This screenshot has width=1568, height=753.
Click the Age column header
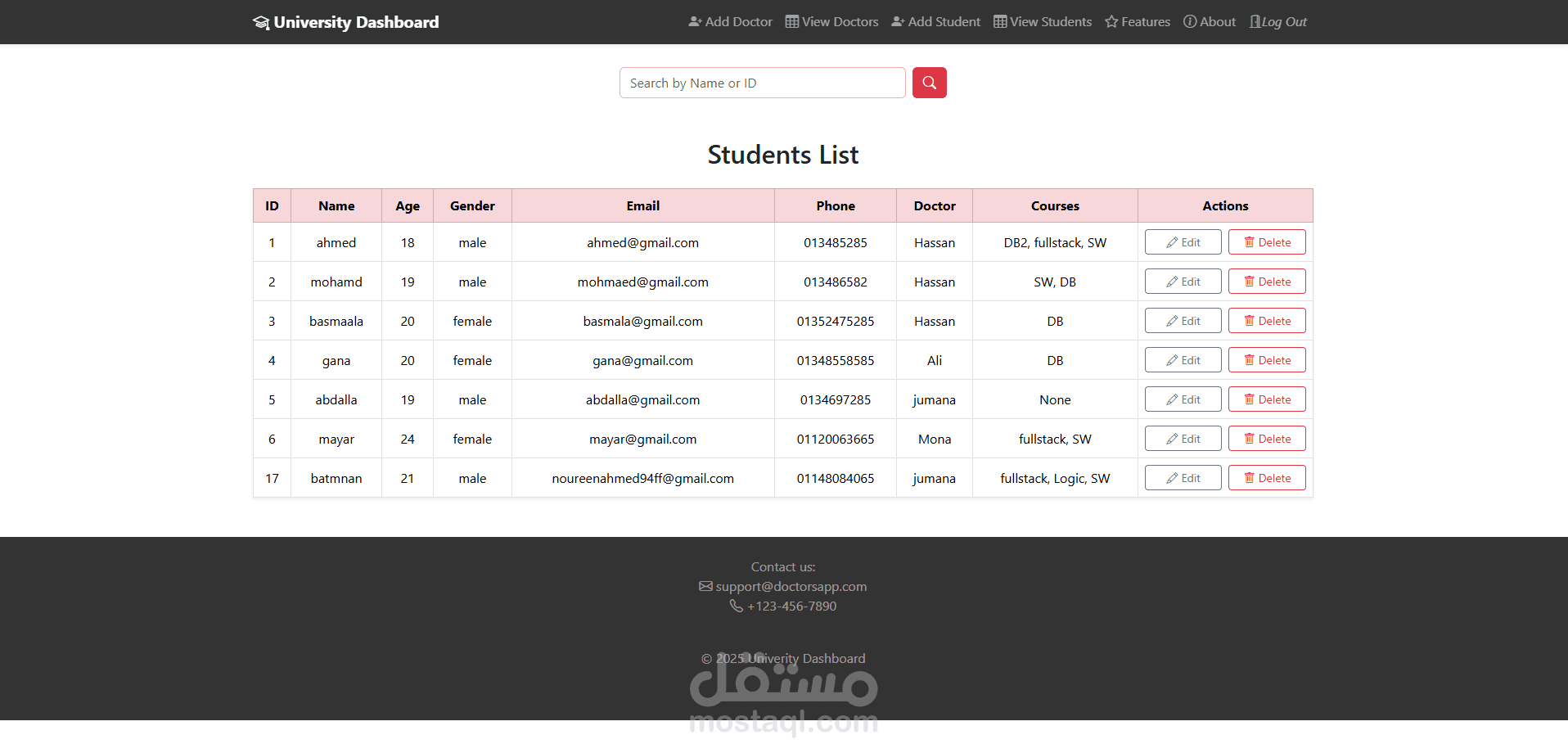coord(408,206)
